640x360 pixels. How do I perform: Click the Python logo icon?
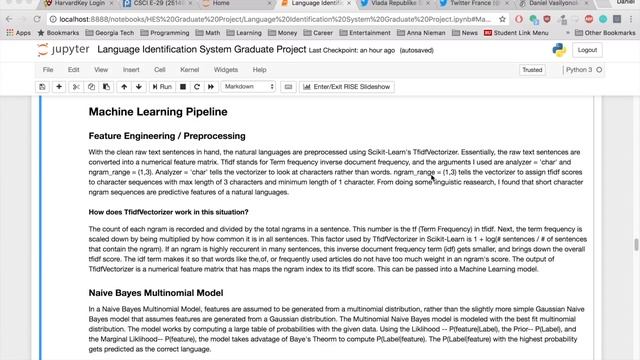pos(559,50)
